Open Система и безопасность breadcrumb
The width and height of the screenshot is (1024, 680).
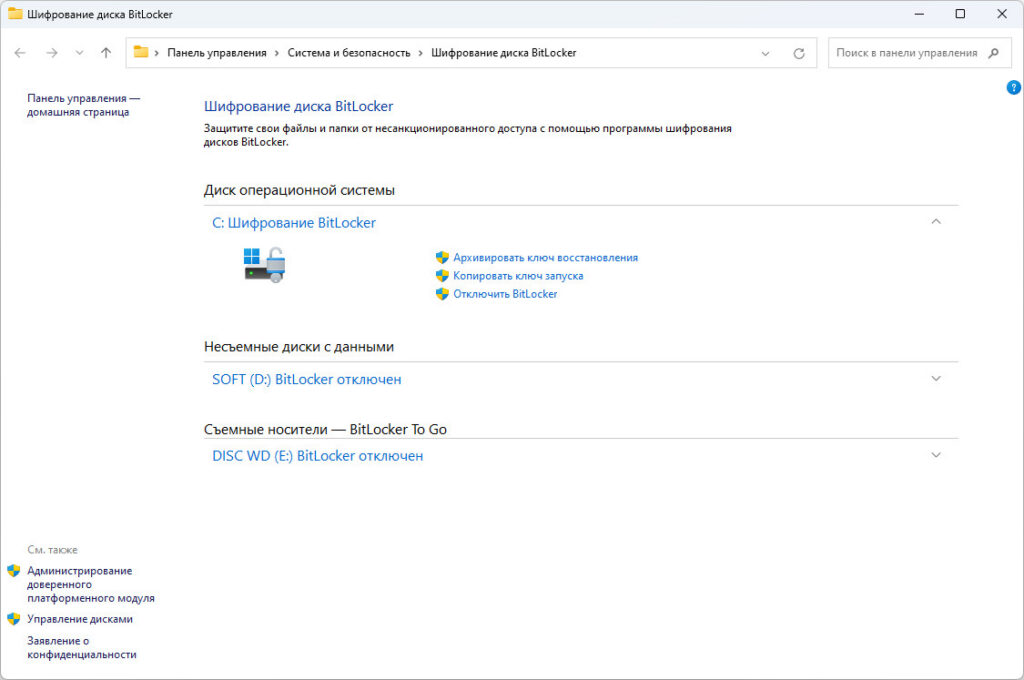(349, 53)
